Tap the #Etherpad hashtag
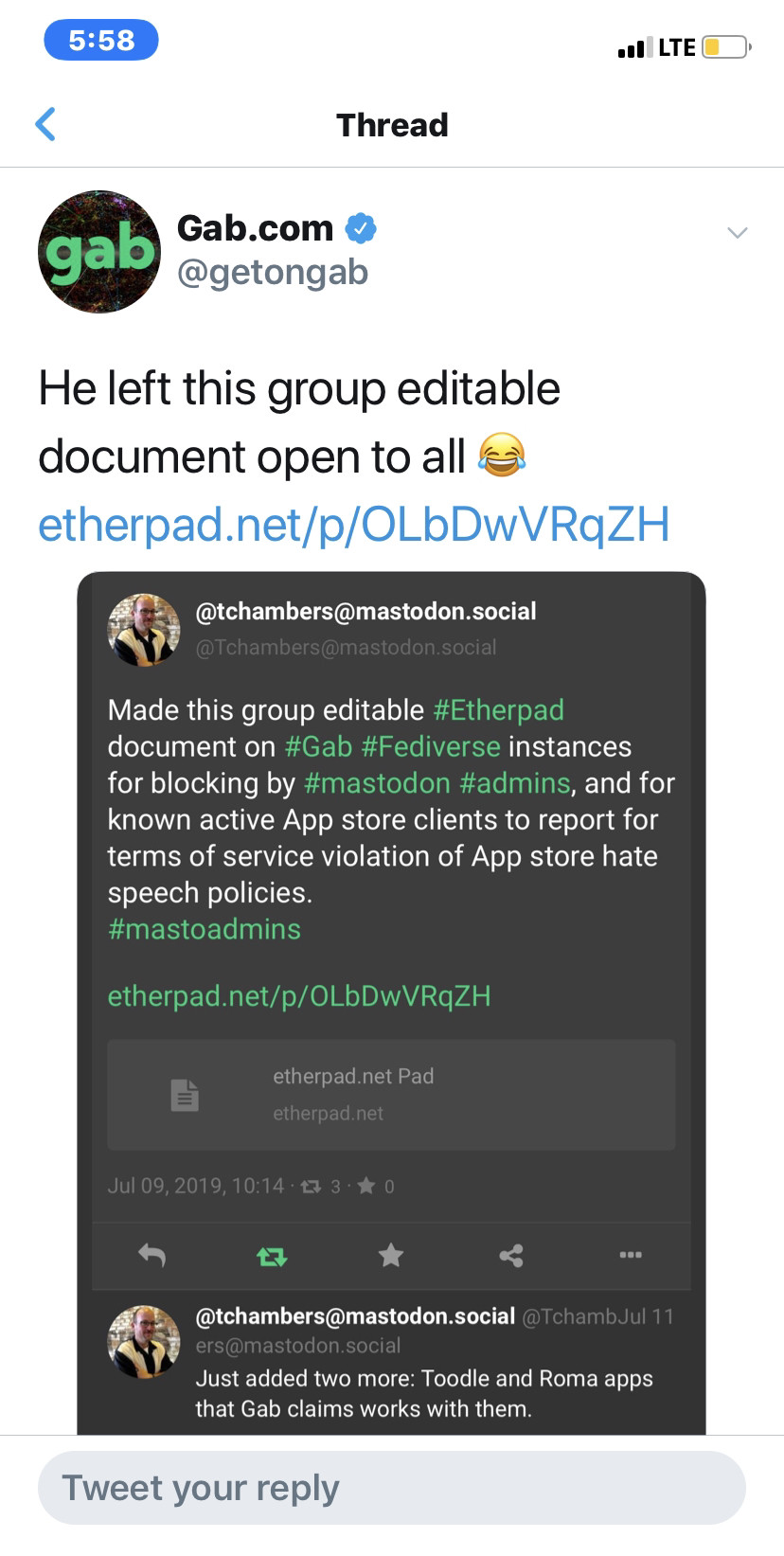The height and width of the screenshot is (1556, 784). point(499,710)
